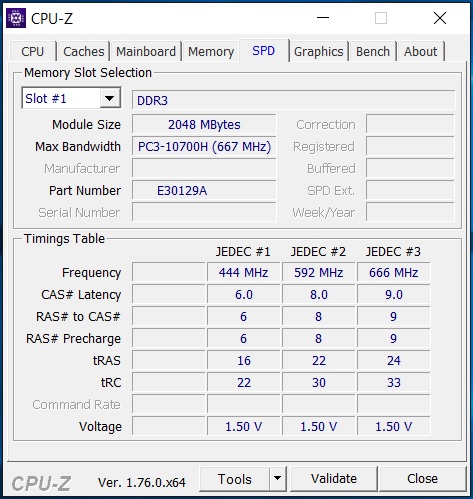
Task: Click the Validate button
Action: click(x=334, y=479)
